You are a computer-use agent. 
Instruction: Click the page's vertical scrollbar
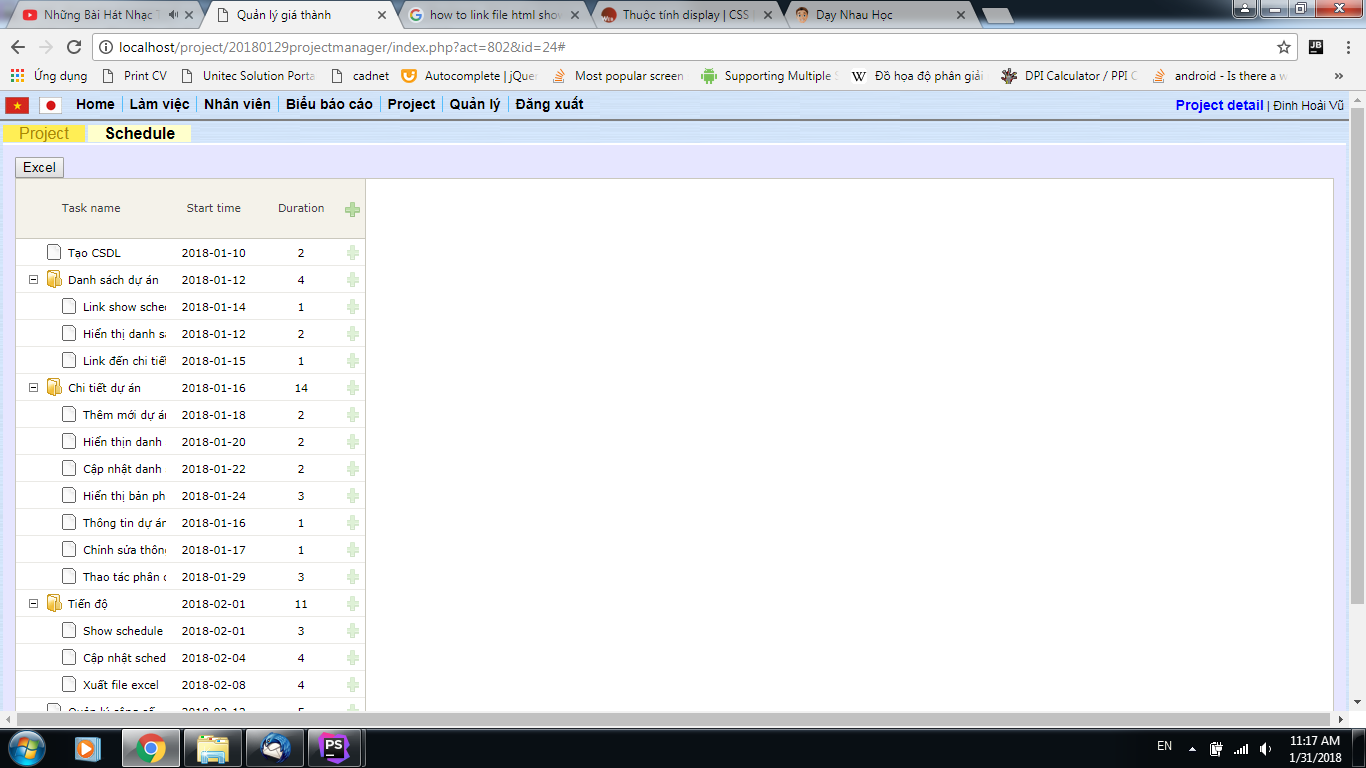pyautogui.click(x=1357, y=350)
